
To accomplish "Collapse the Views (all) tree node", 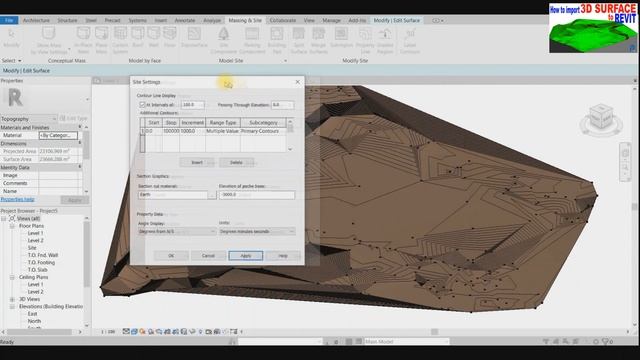I will [4, 219].
